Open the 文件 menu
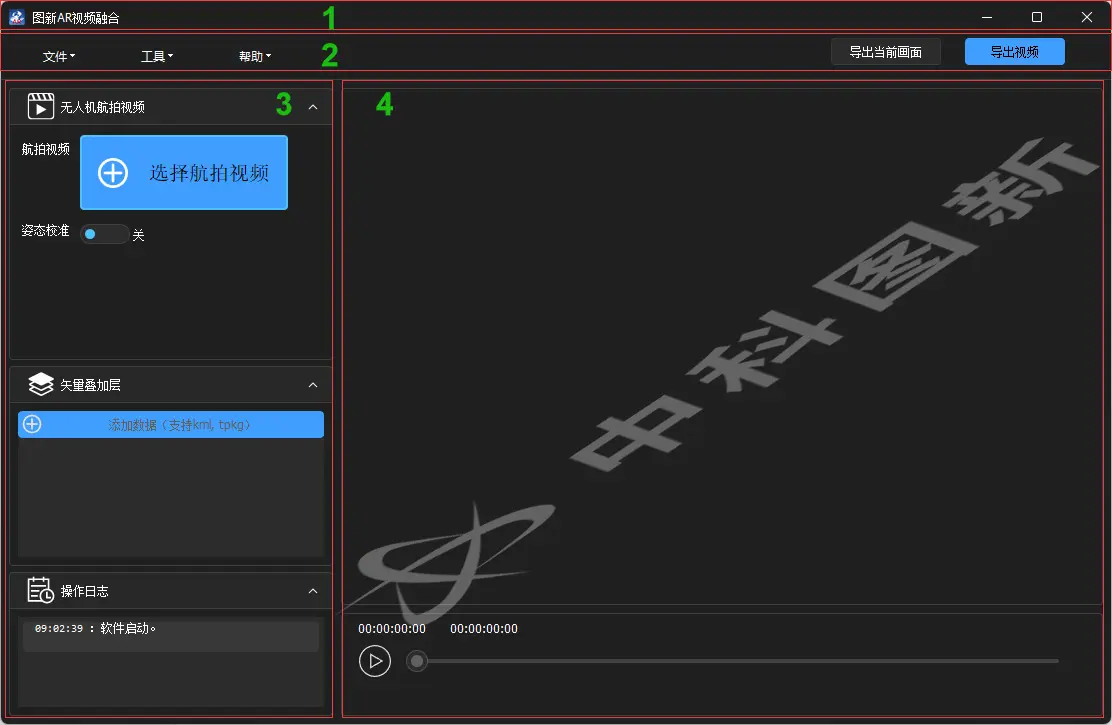1112x725 pixels. [x=58, y=56]
